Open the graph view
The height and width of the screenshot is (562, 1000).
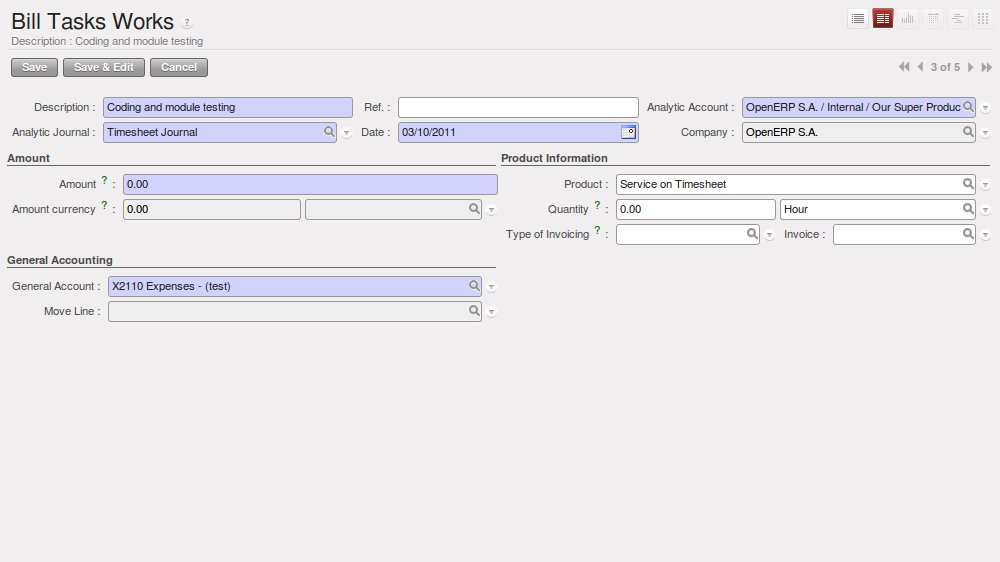(x=908, y=18)
